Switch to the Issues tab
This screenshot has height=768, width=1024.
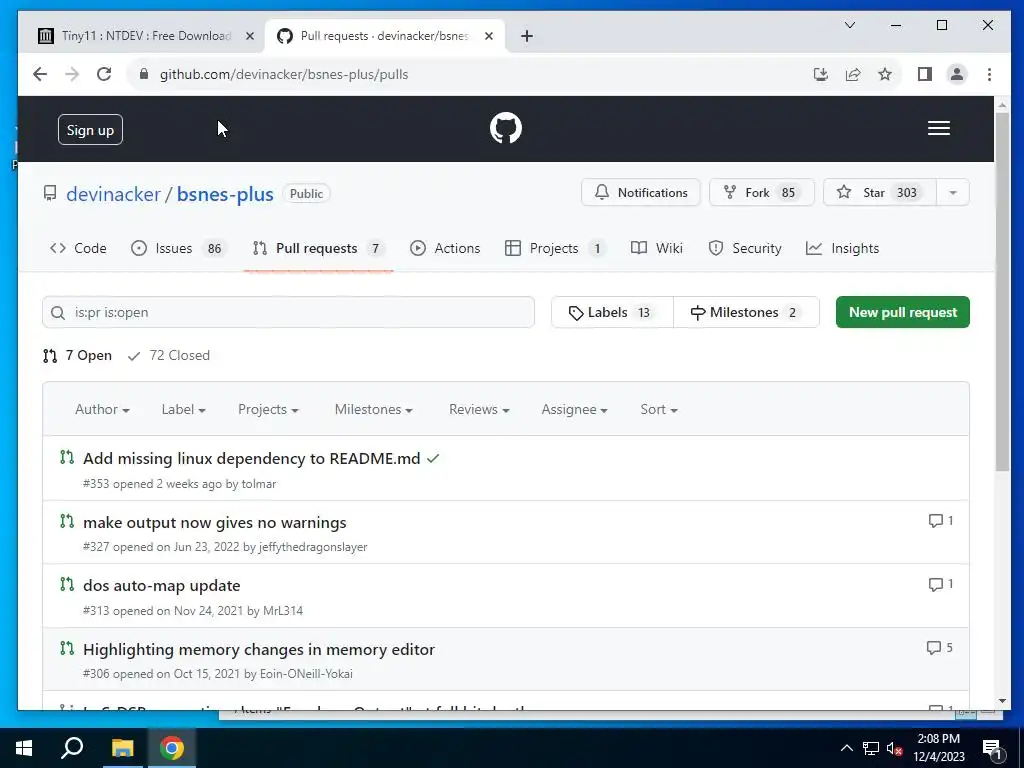pos(178,249)
